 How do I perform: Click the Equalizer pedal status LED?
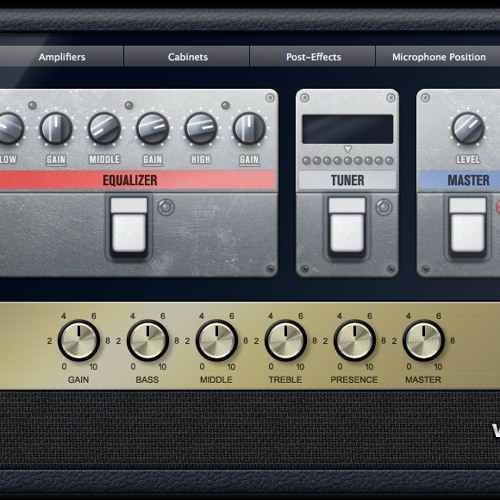pos(166,207)
